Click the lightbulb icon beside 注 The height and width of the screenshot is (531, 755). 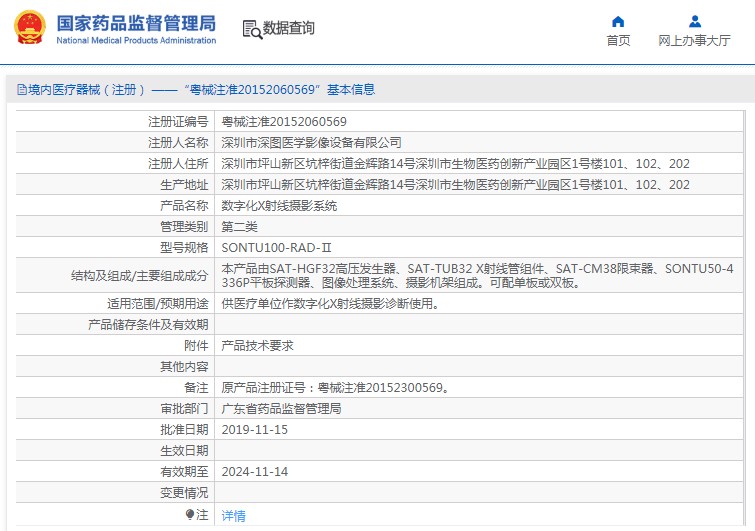[190, 515]
